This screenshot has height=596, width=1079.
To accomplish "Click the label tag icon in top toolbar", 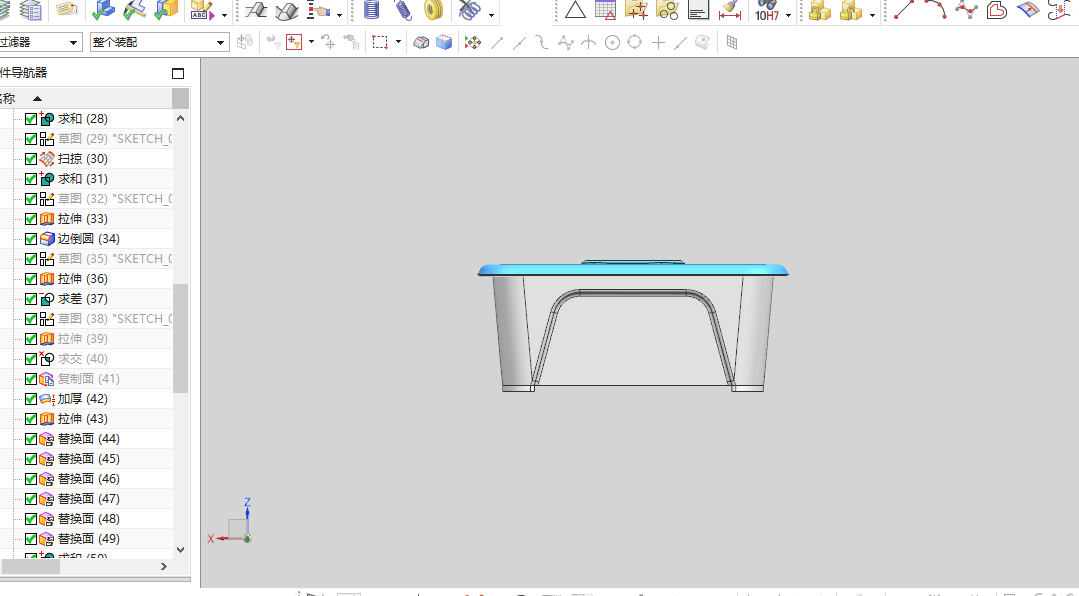I will click(x=66, y=10).
